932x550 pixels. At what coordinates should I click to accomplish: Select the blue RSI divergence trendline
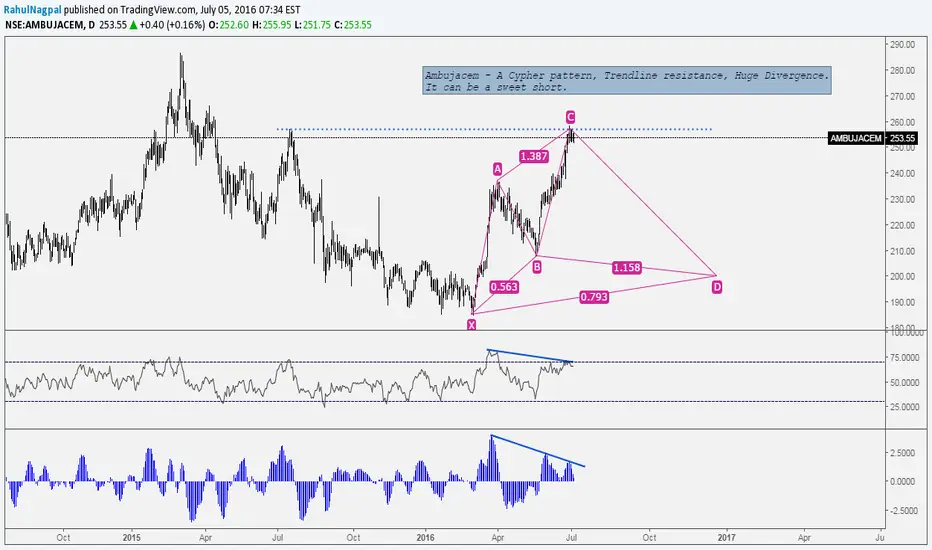(530, 356)
